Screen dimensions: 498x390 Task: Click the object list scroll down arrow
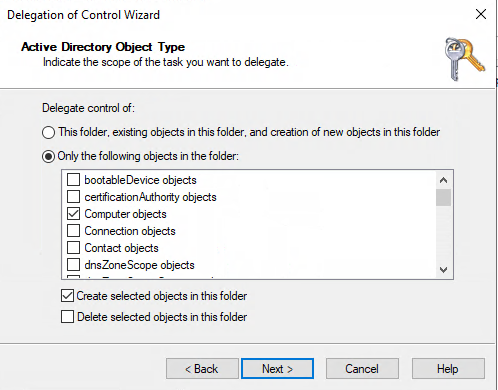click(x=443, y=269)
